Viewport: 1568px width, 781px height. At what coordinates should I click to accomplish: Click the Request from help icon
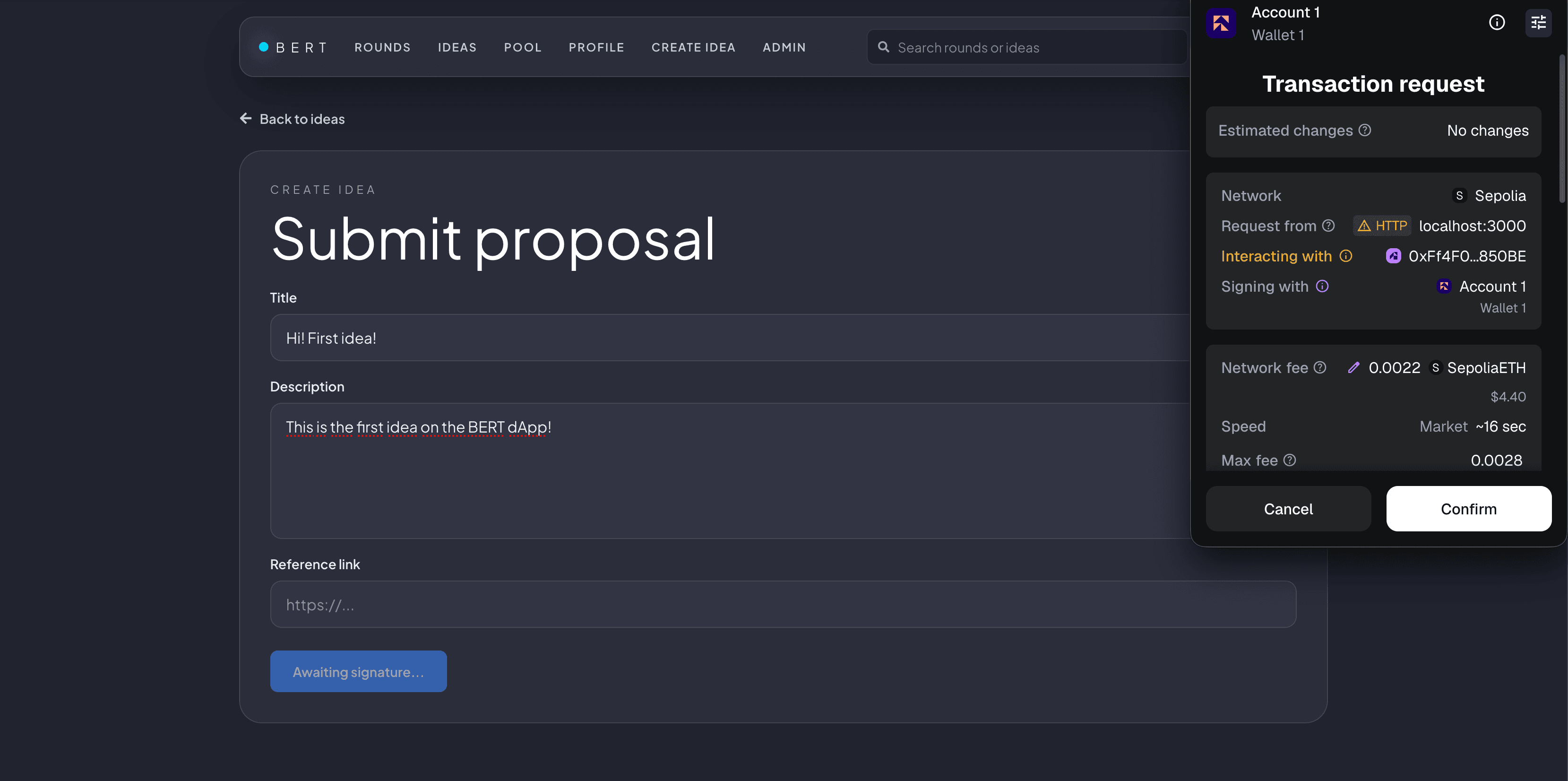point(1329,226)
